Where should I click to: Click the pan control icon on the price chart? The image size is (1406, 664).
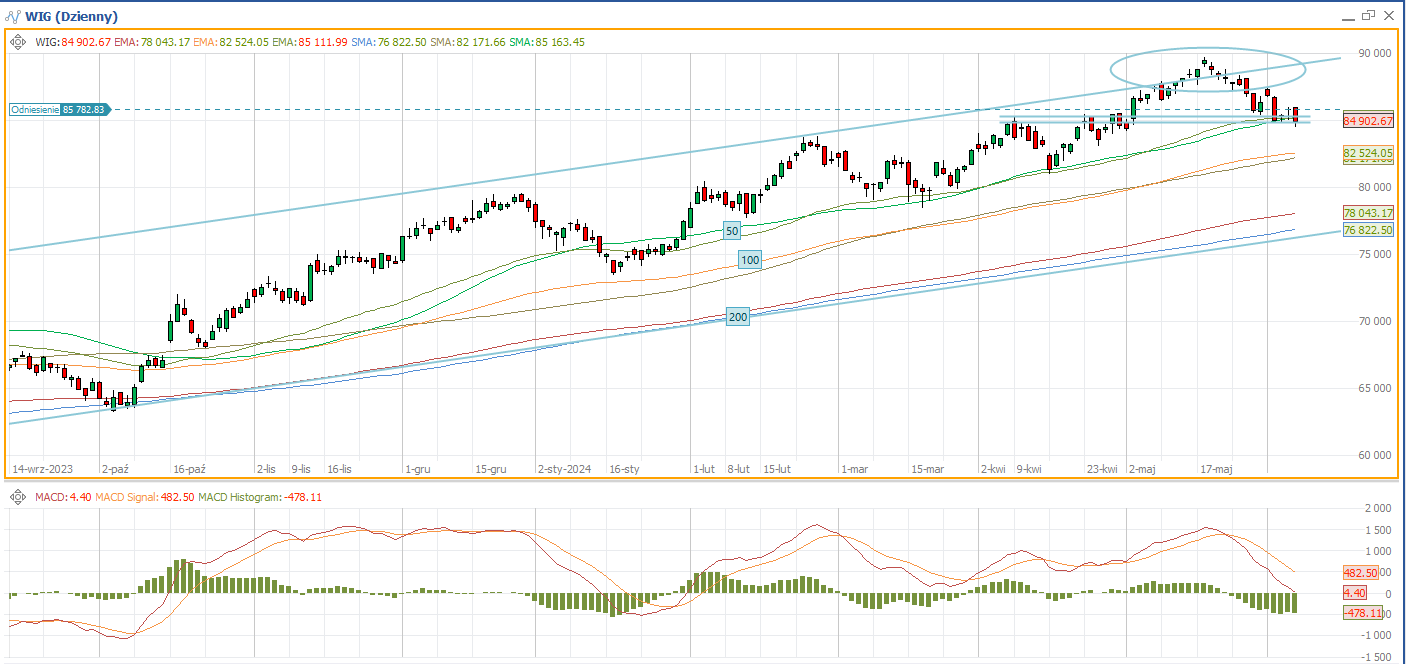18,42
